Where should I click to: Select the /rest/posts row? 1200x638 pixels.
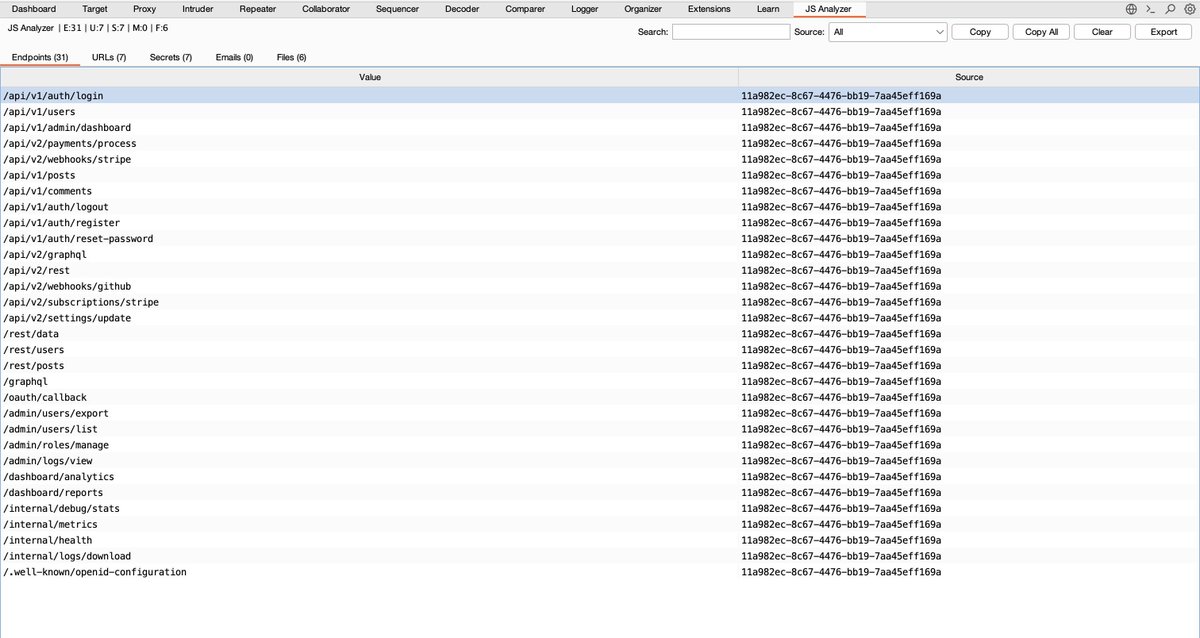coord(600,366)
